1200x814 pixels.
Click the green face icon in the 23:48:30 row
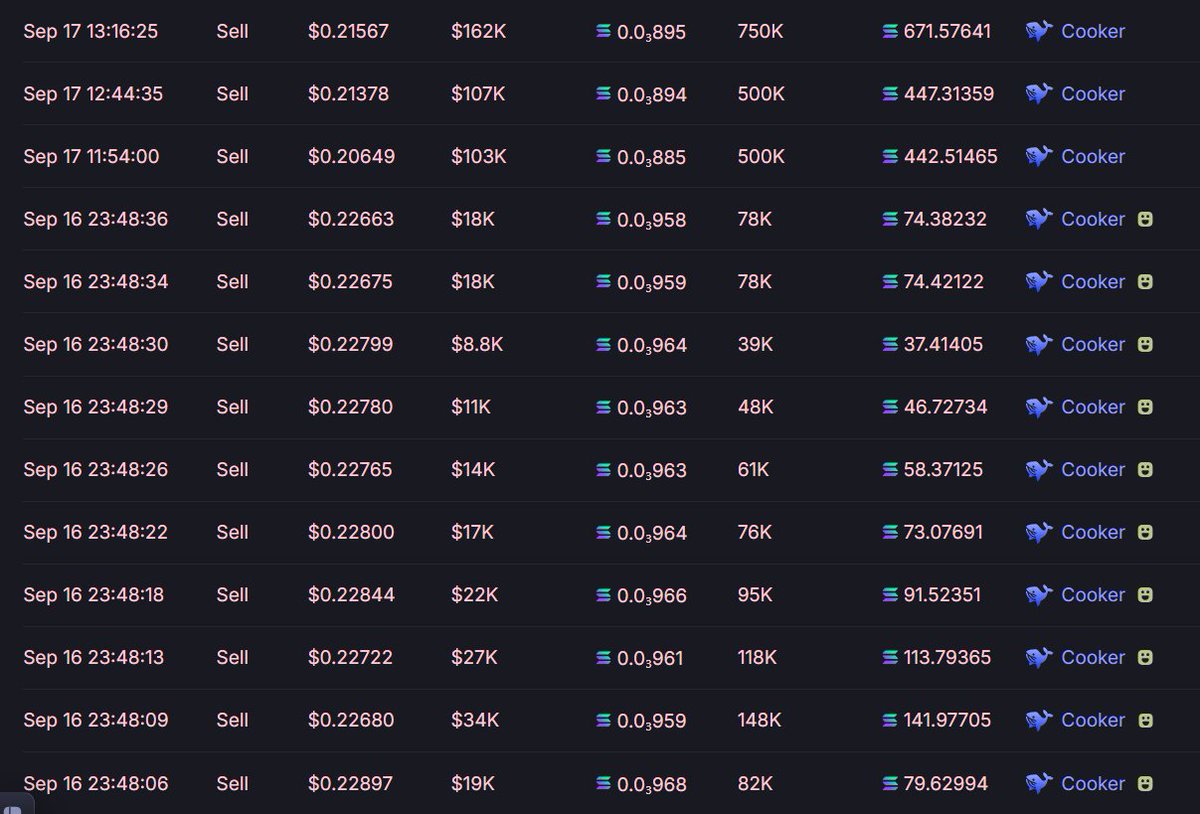point(1146,344)
